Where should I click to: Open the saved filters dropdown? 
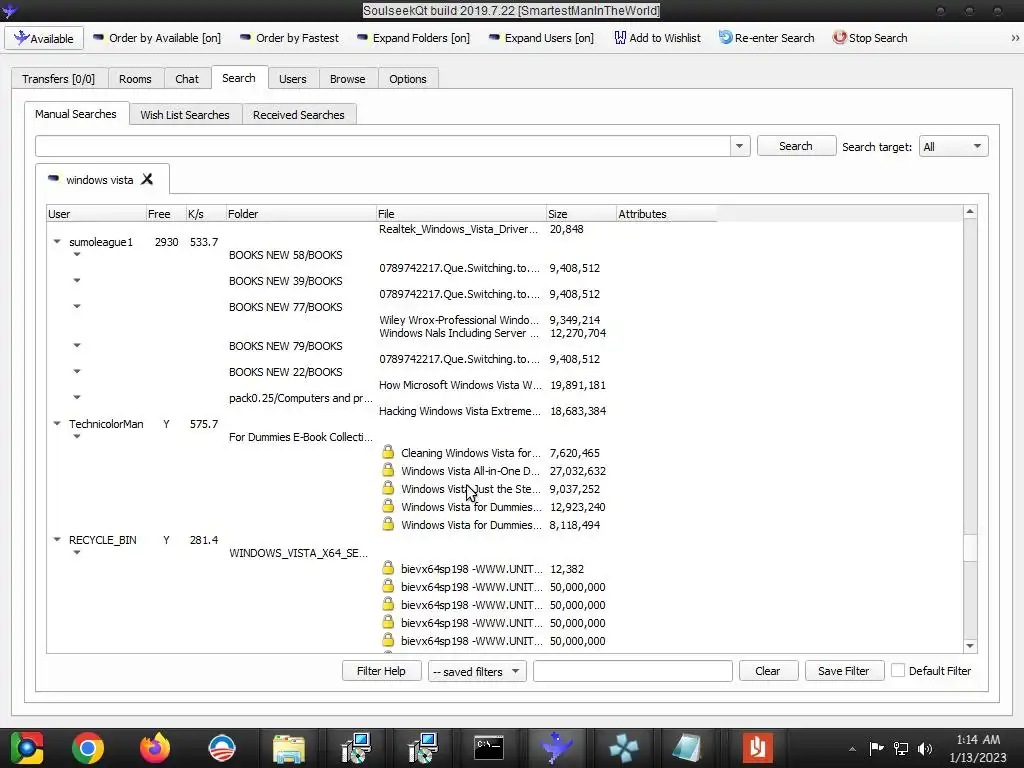coord(477,671)
